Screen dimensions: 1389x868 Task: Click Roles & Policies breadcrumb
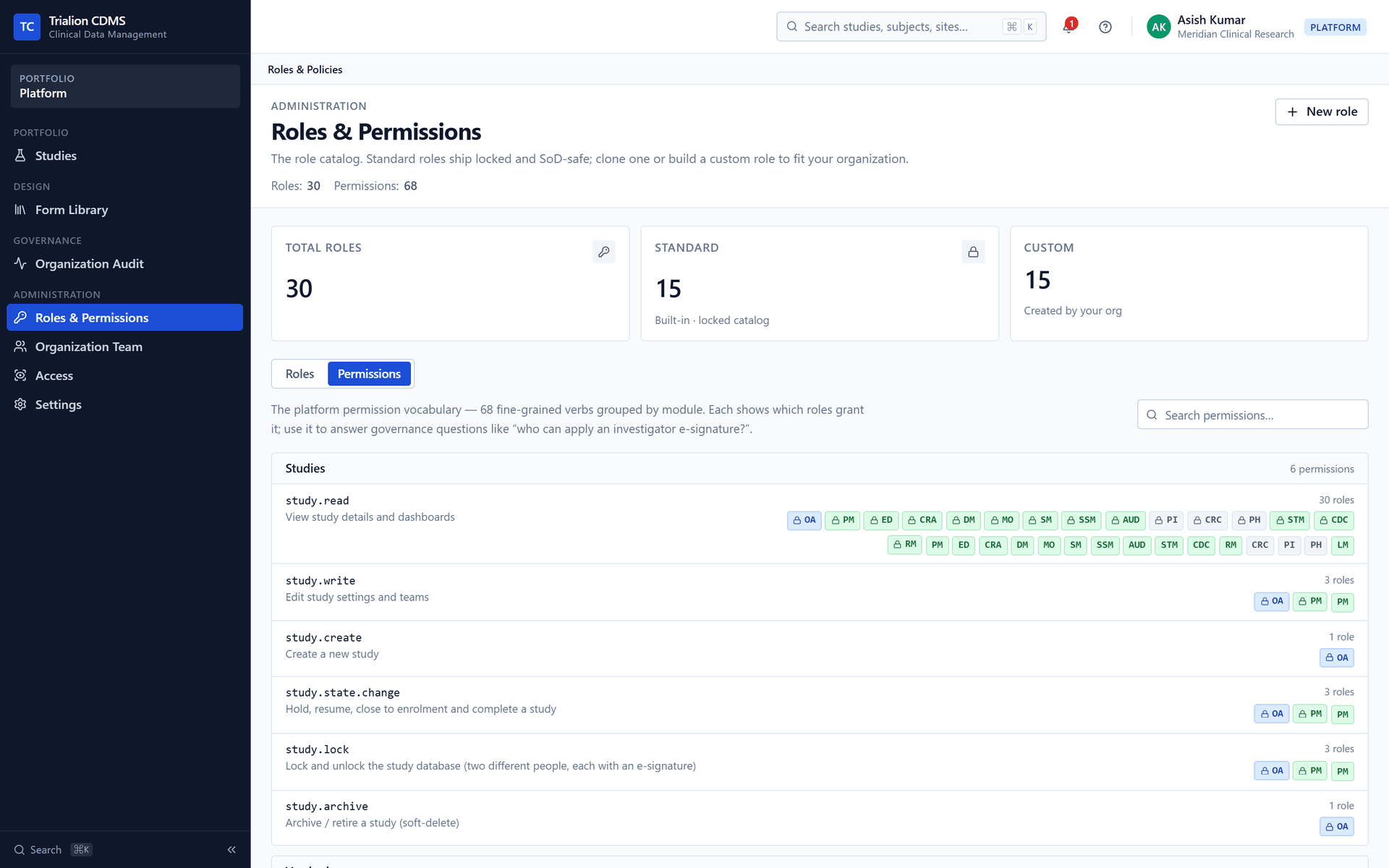(305, 69)
